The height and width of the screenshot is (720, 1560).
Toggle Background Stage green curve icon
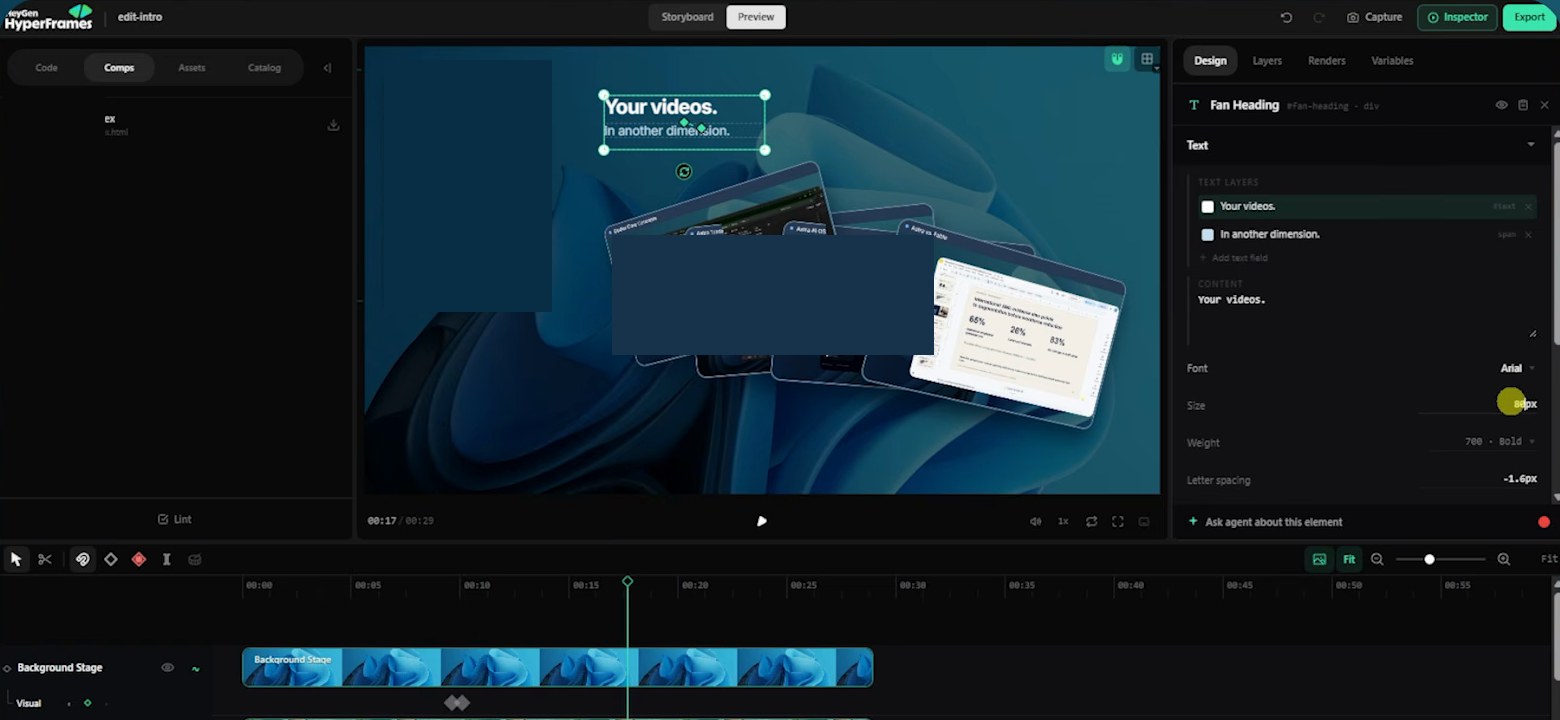coord(195,668)
